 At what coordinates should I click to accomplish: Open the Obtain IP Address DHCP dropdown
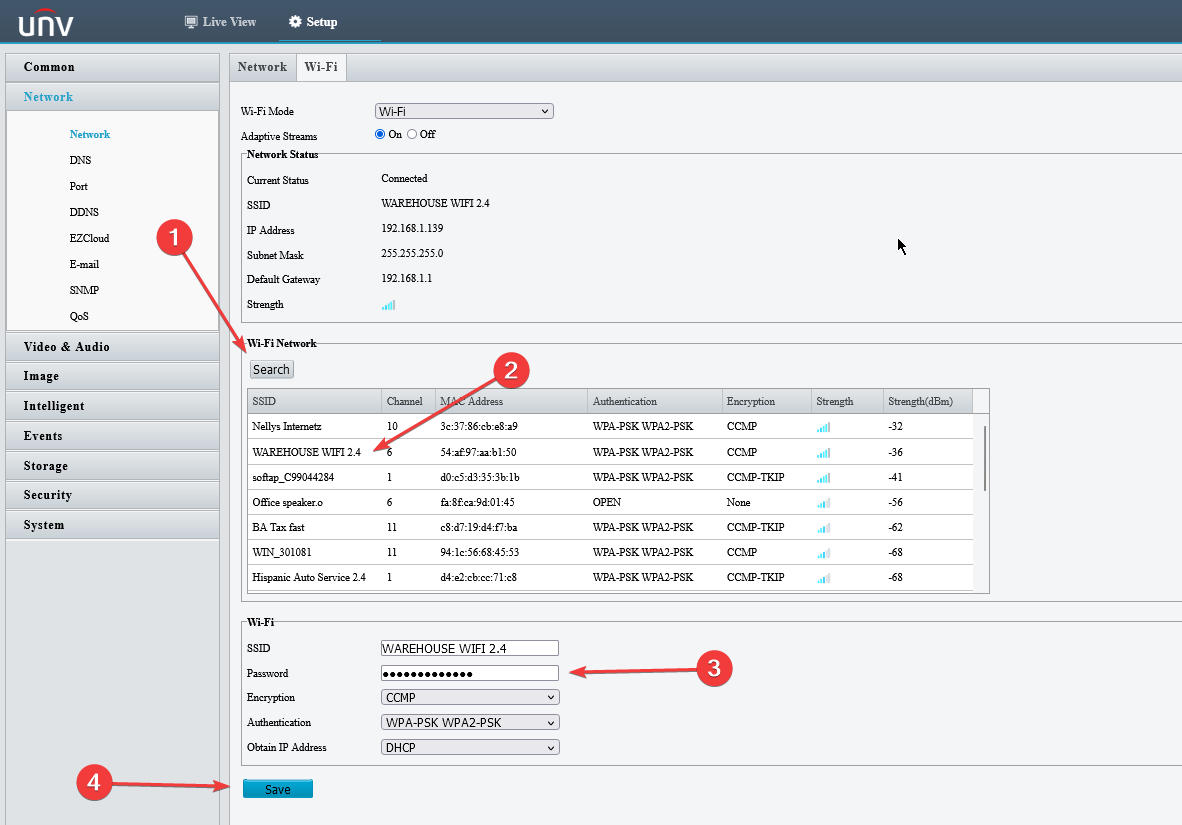pos(470,747)
